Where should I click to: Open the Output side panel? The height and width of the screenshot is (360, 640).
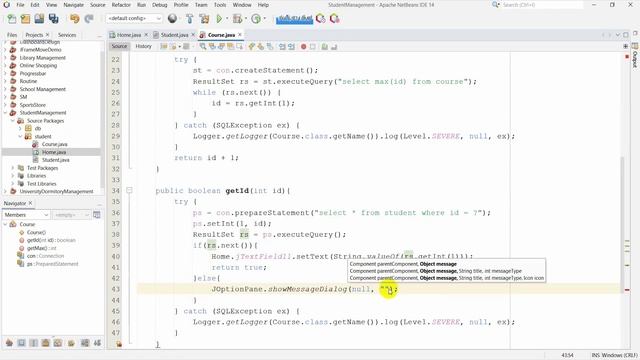635,56
